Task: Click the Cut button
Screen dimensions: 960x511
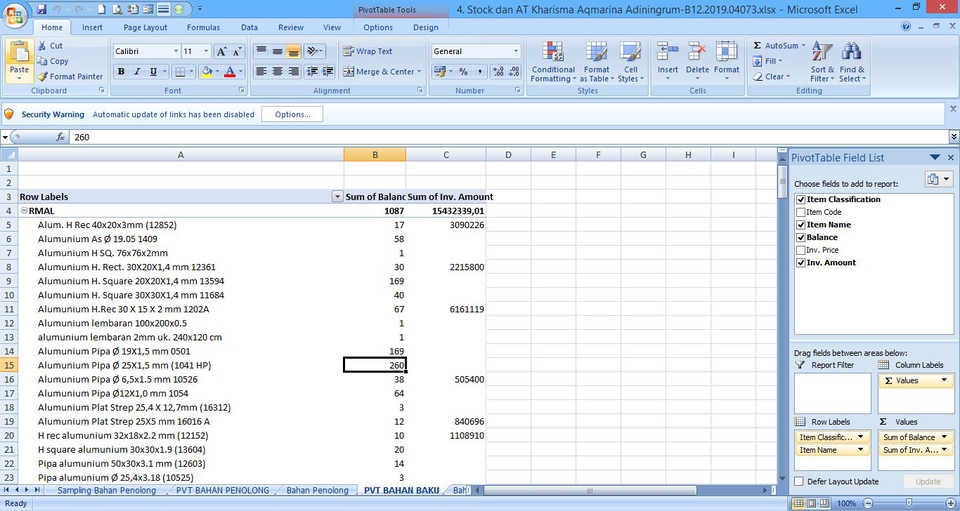Action: [x=50, y=45]
